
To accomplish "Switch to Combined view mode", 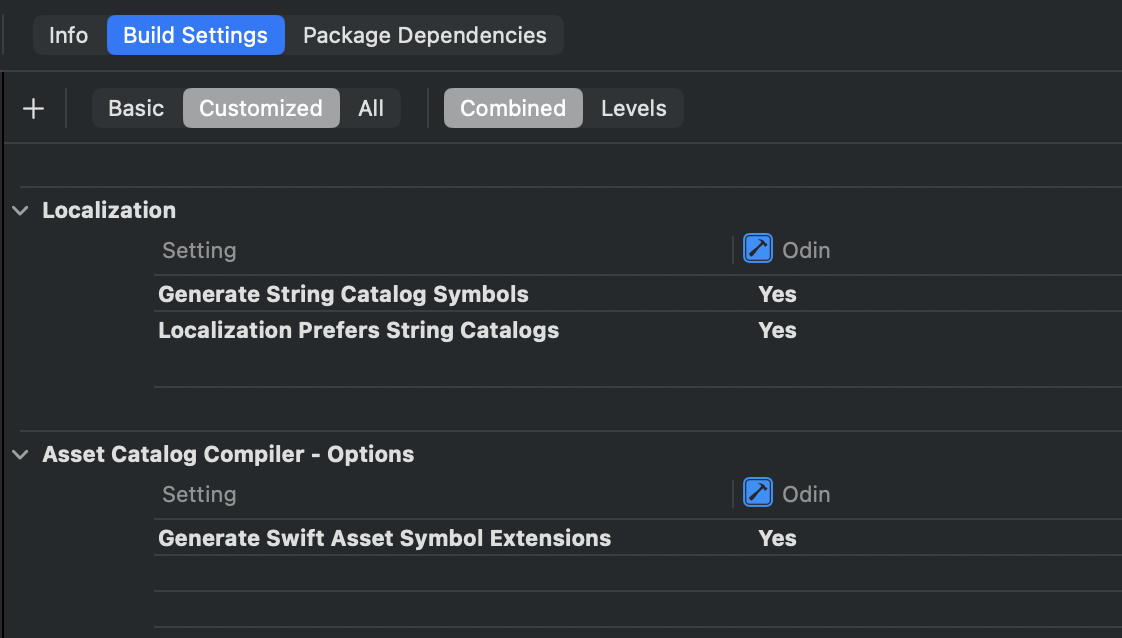I will [x=513, y=108].
